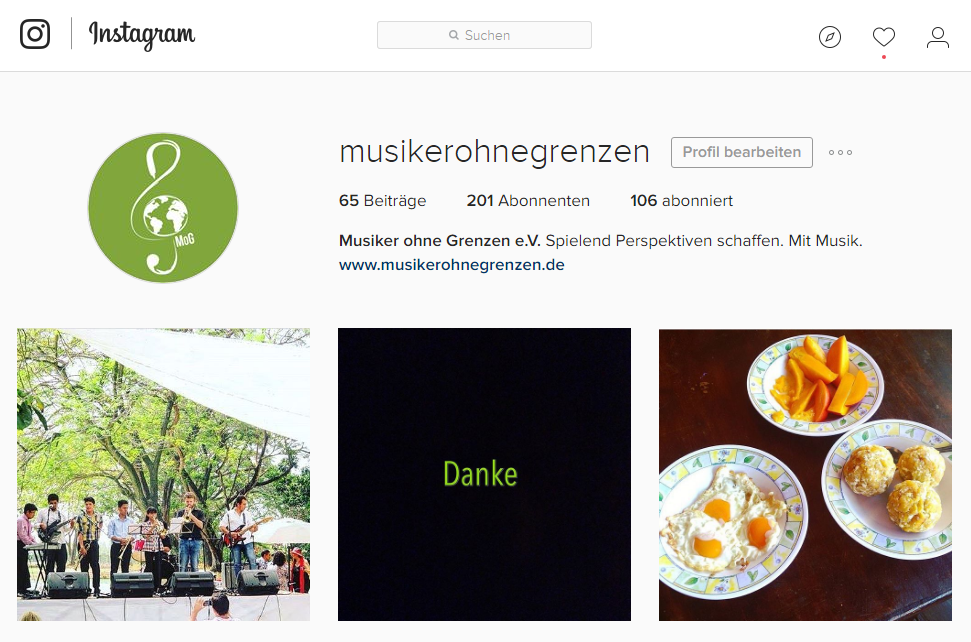
Task: Click the red notification dot below heart
Action: click(x=884, y=57)
